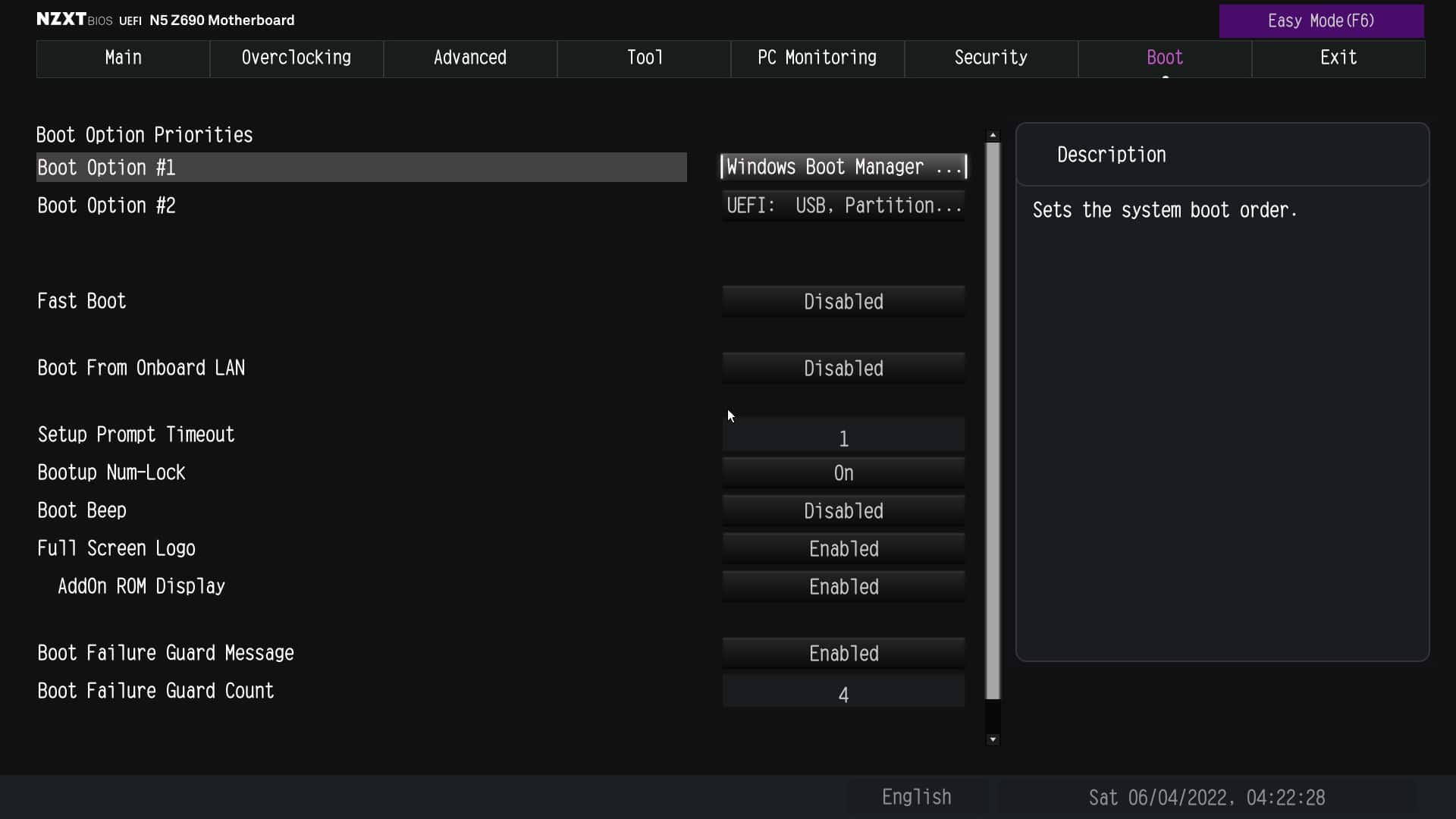
Task: Toggle Boot Failure Guard Message setting
Action: [x=843, y=654]
